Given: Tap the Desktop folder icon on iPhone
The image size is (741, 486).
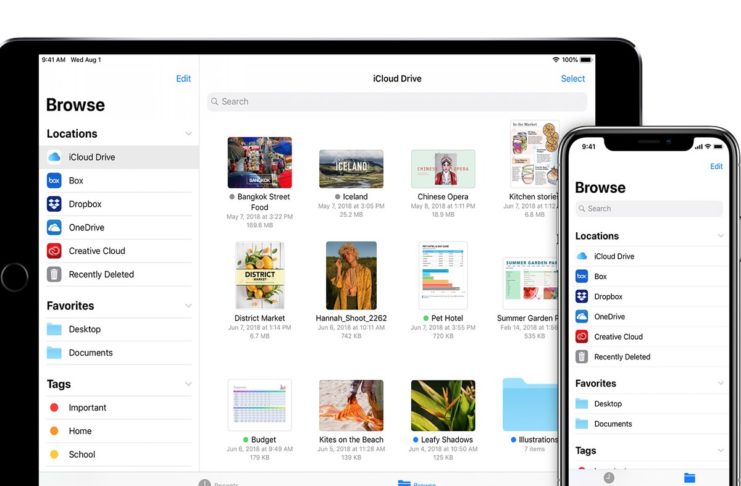Looking at the screenshot, I should click(x=582, y=404).
